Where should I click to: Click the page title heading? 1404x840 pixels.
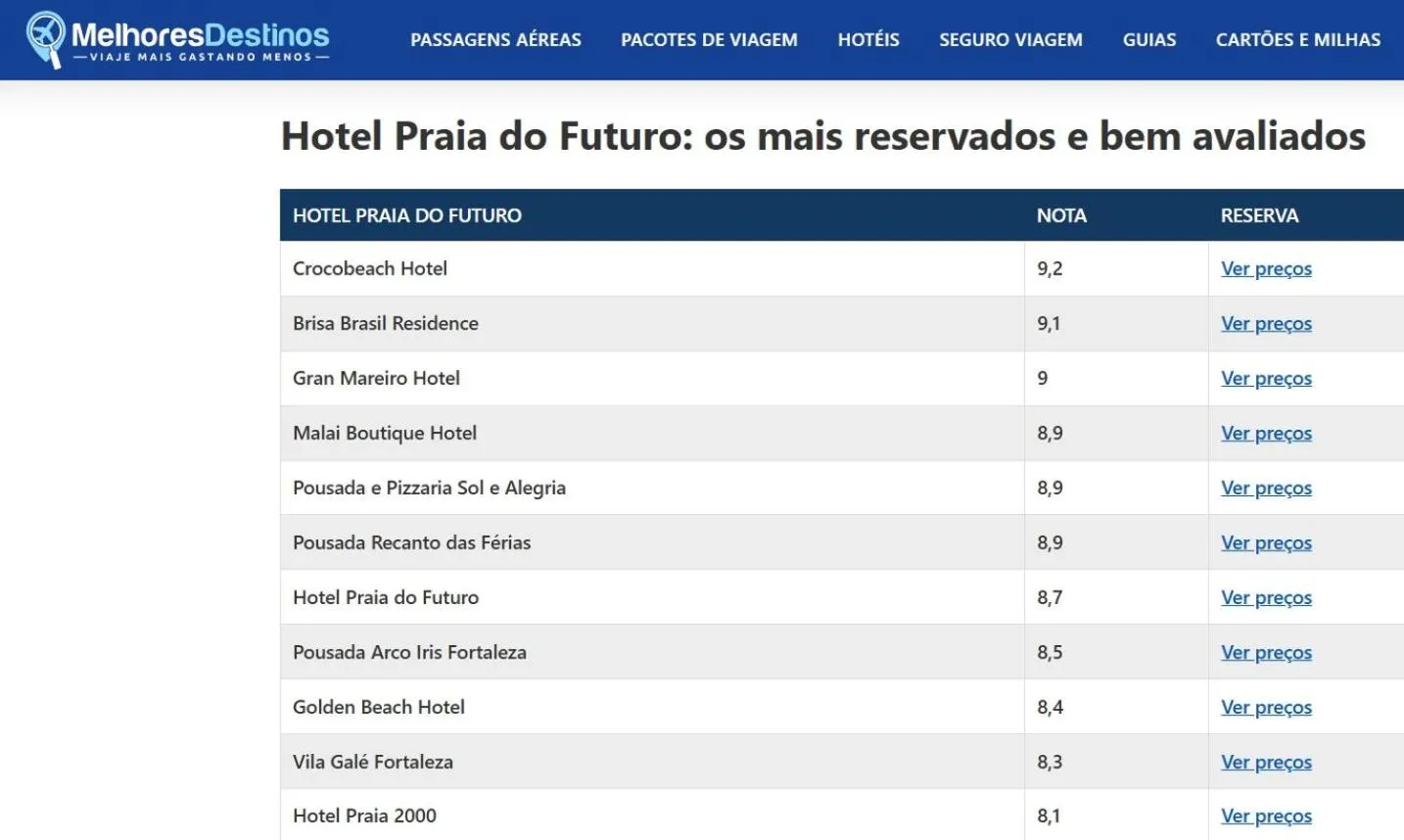tap(823, 136)
